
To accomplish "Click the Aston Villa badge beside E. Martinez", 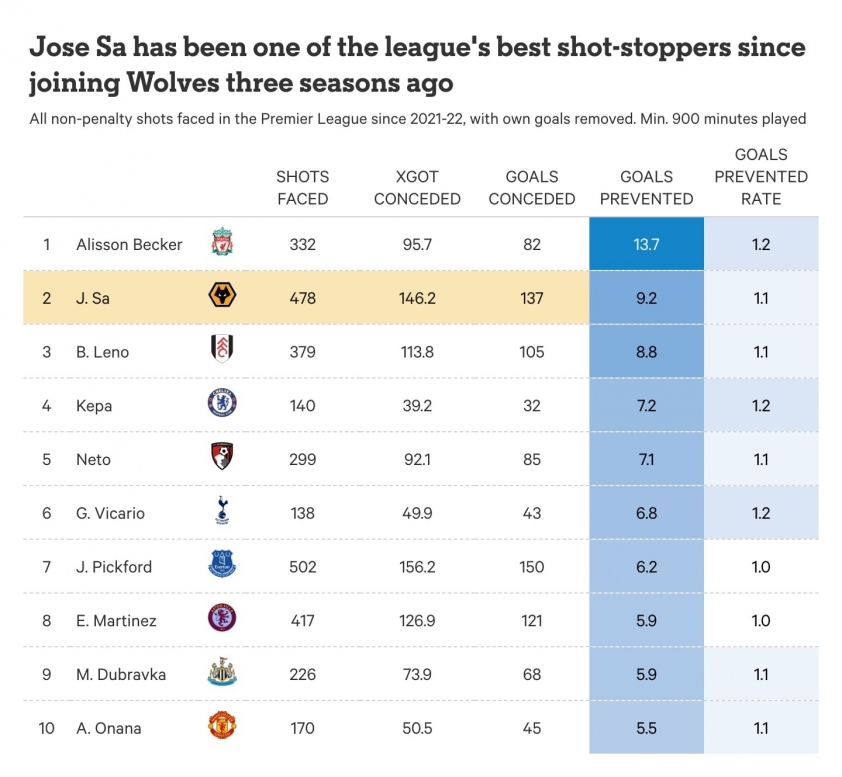I will pos(222,618).
